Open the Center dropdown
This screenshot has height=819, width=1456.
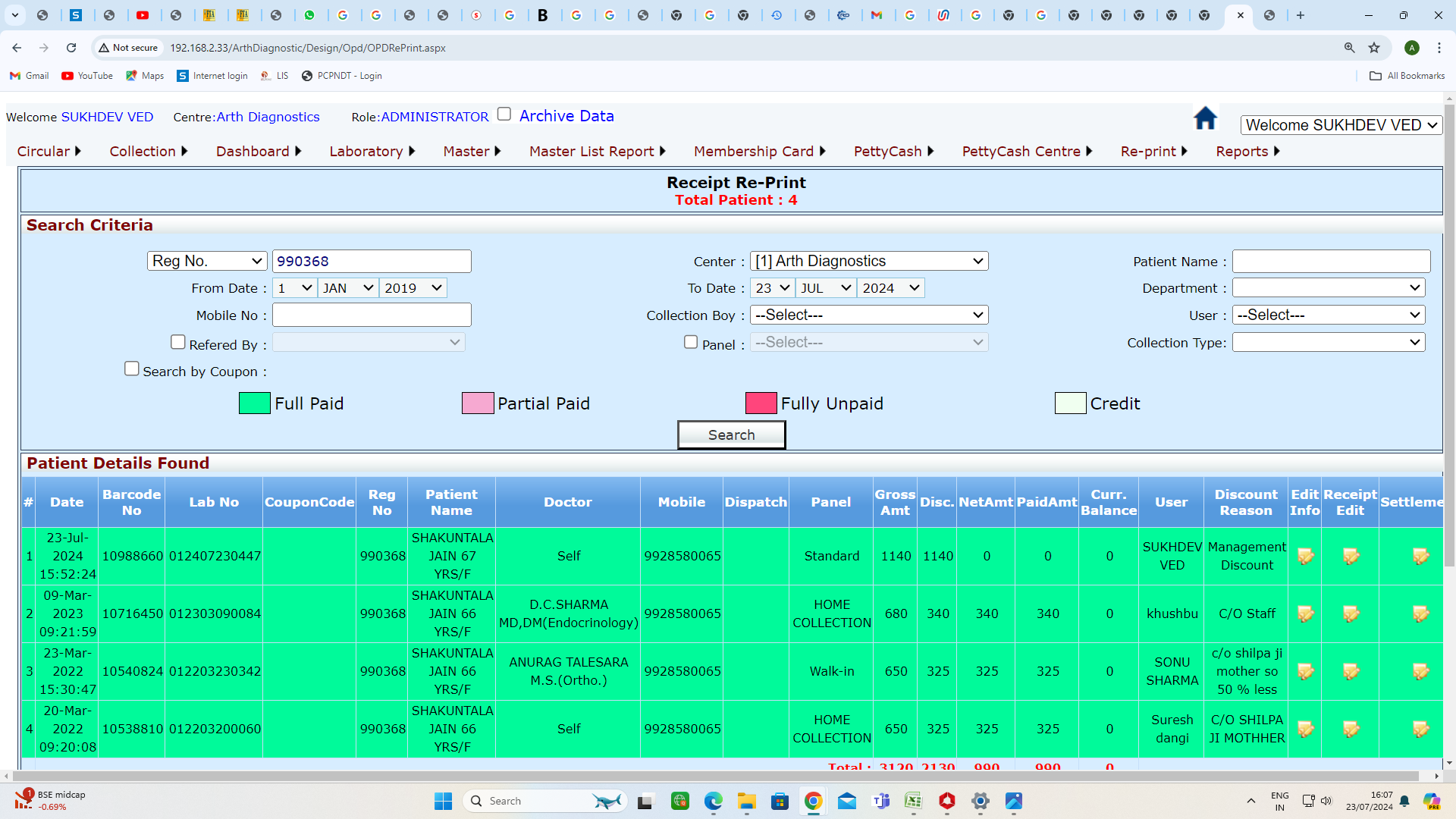pyautogui.click(x=869, y=261)
